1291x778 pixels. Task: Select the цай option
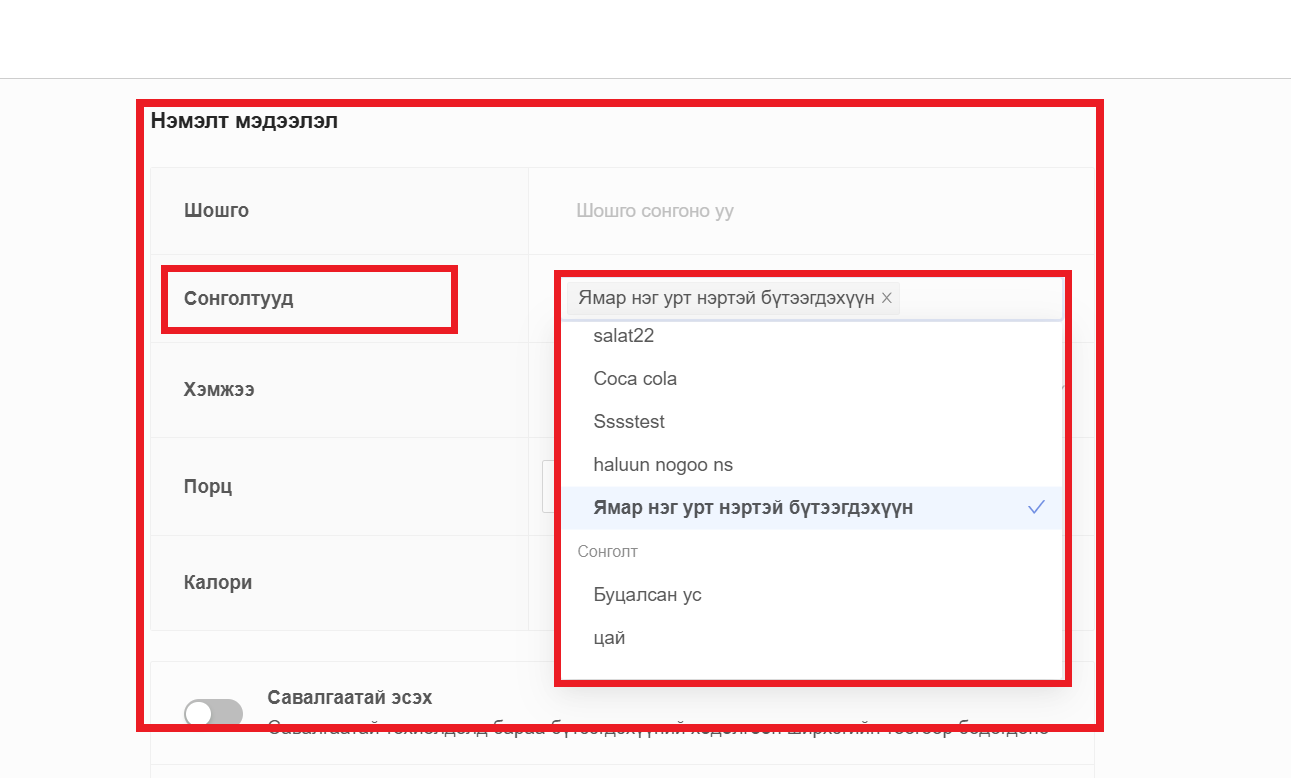point(609,638)
